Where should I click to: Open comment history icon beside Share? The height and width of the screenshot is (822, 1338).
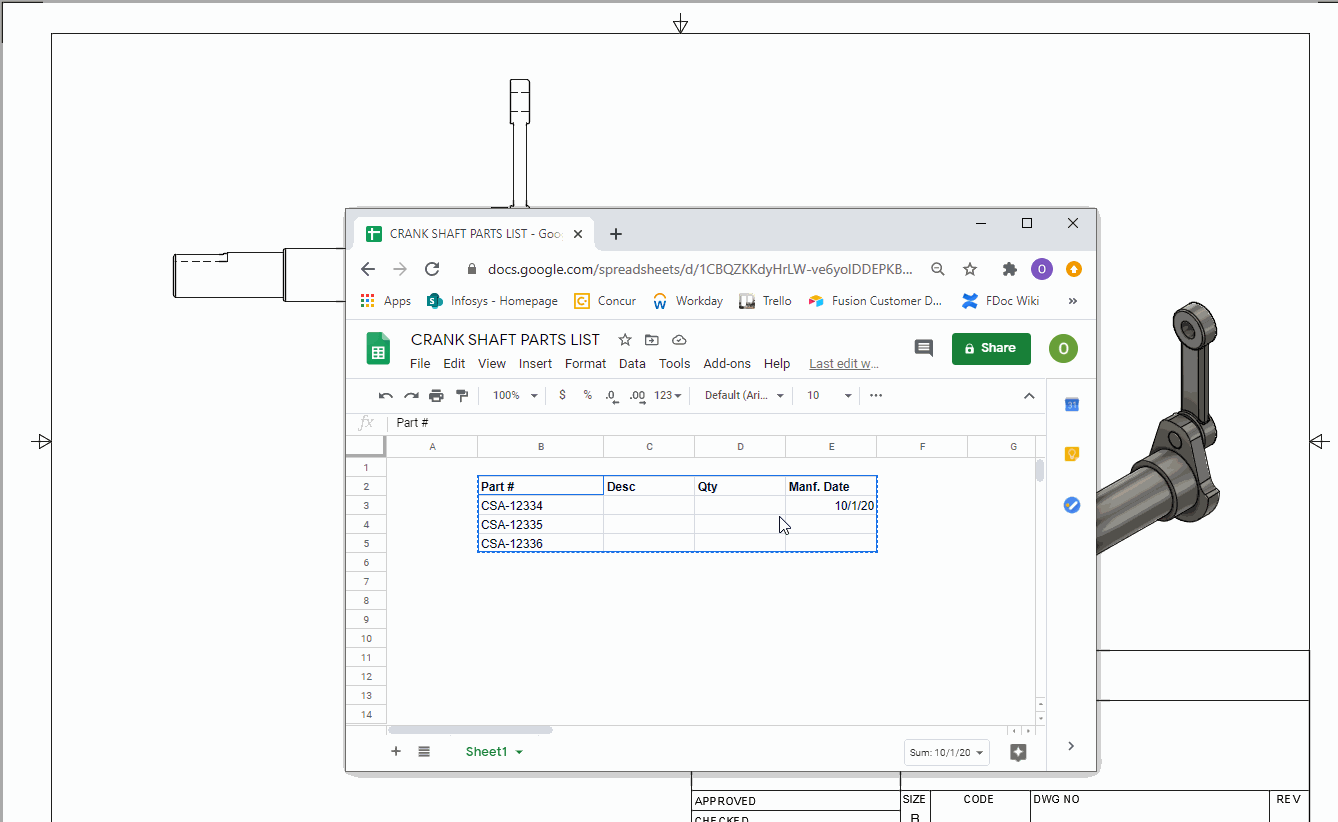point(923,348)
